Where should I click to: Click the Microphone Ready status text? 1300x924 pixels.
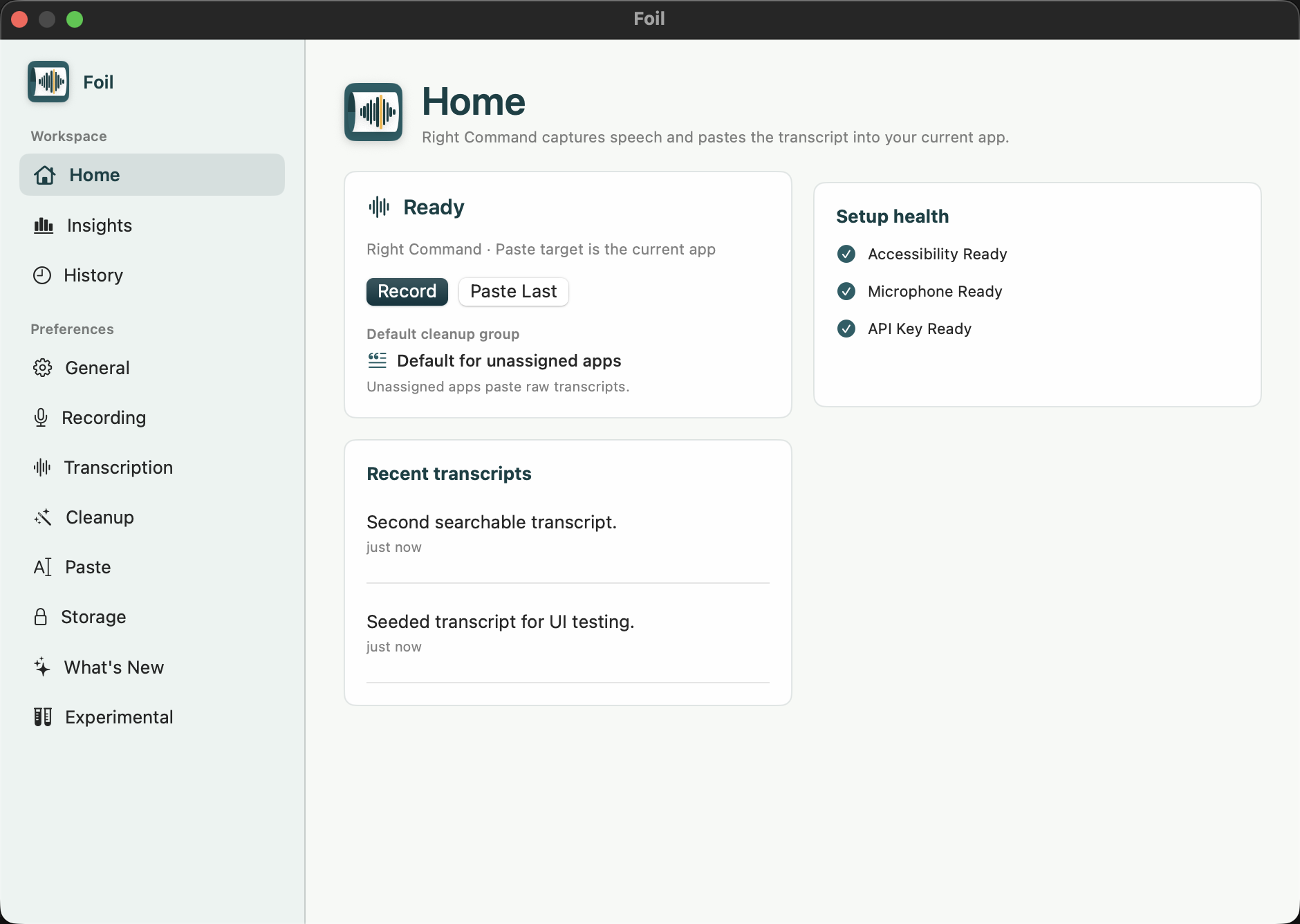(x=935, y=291)
